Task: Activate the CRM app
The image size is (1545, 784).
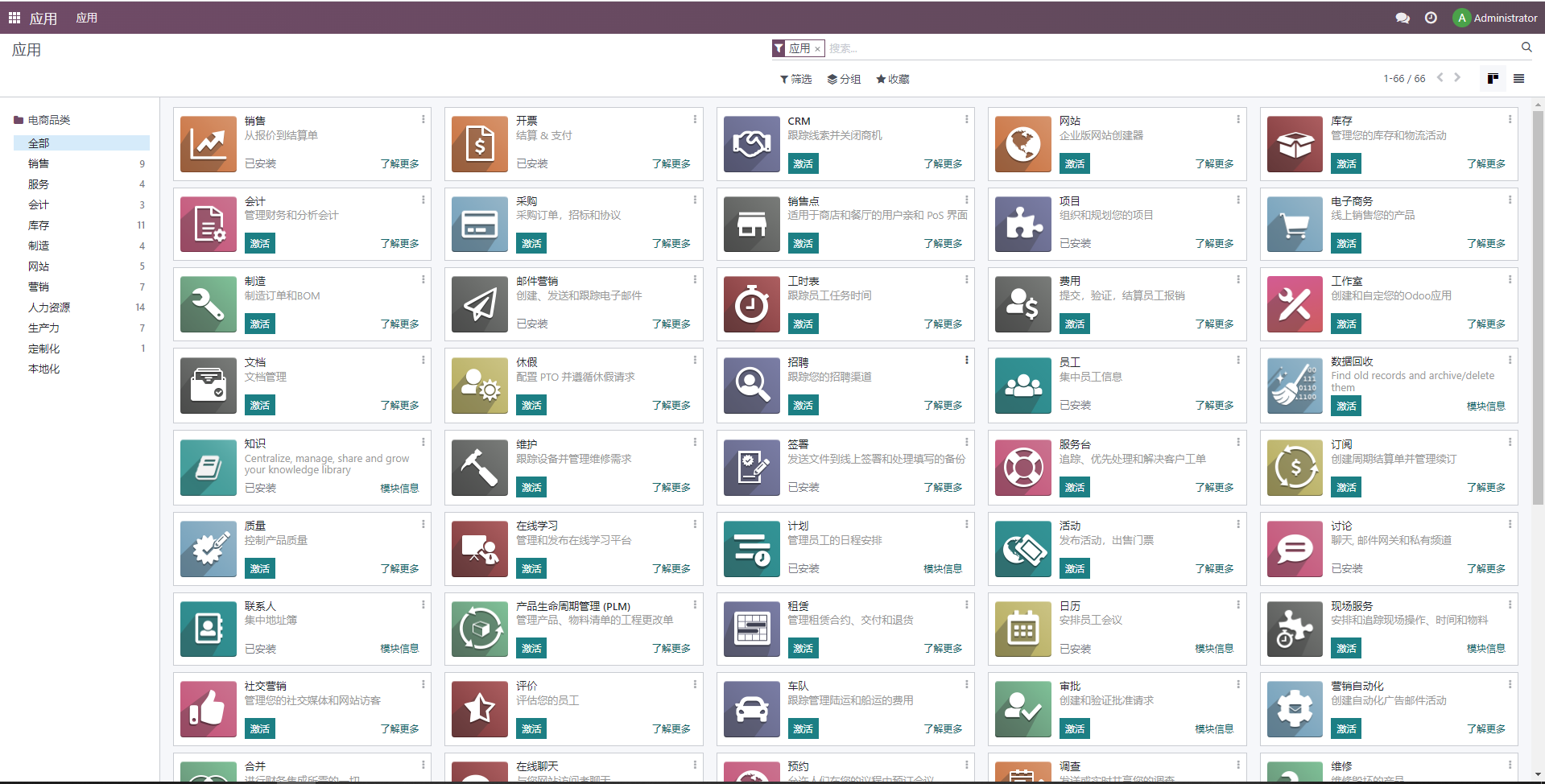Action: tap(803, 163)
